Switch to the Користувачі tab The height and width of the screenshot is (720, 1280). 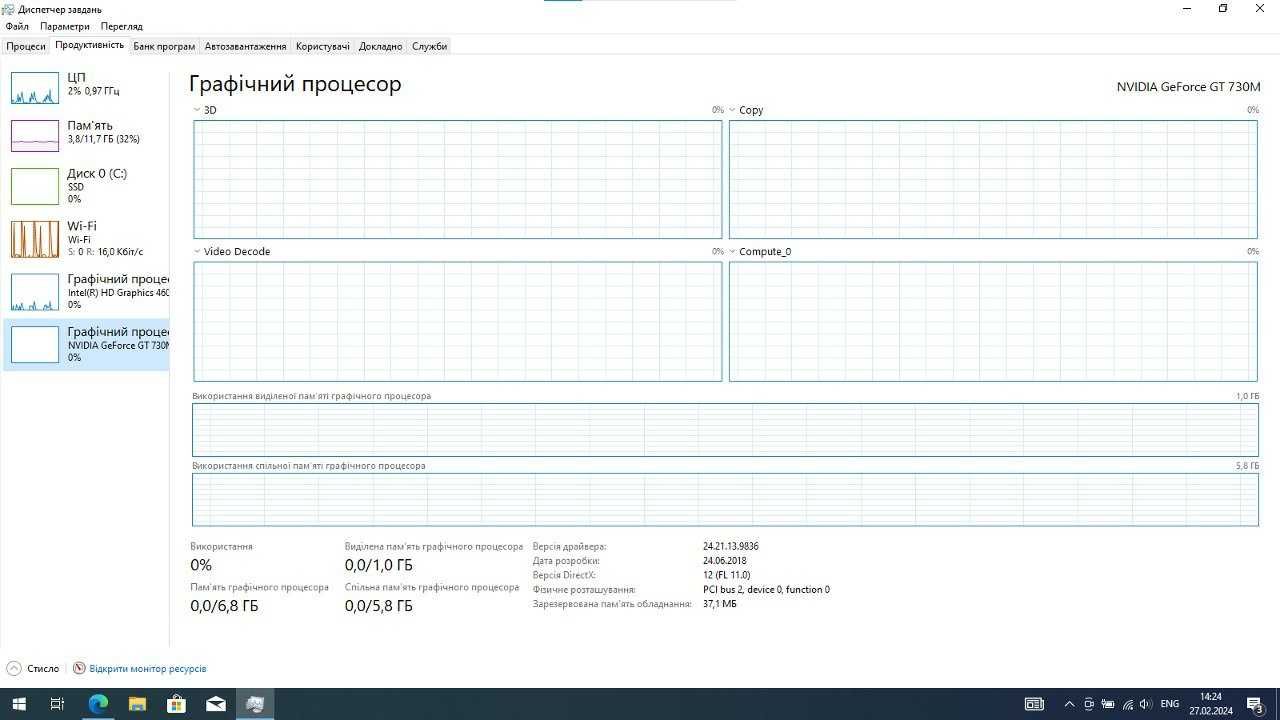pos(323,46)
